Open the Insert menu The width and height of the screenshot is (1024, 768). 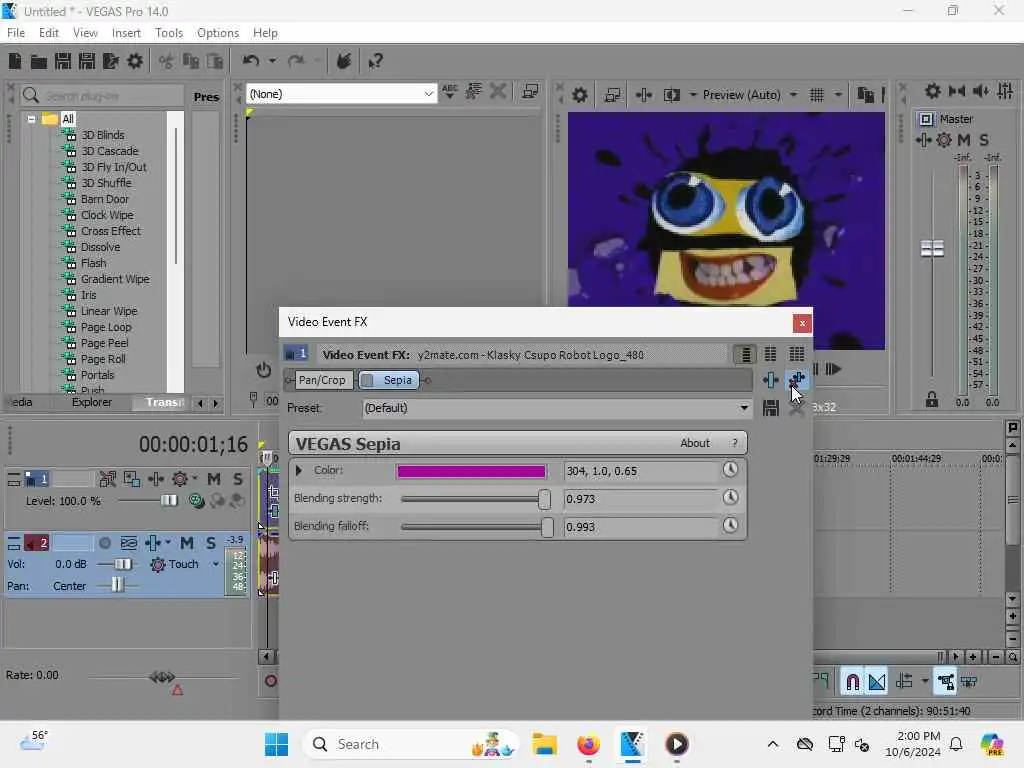click(126, 33)
